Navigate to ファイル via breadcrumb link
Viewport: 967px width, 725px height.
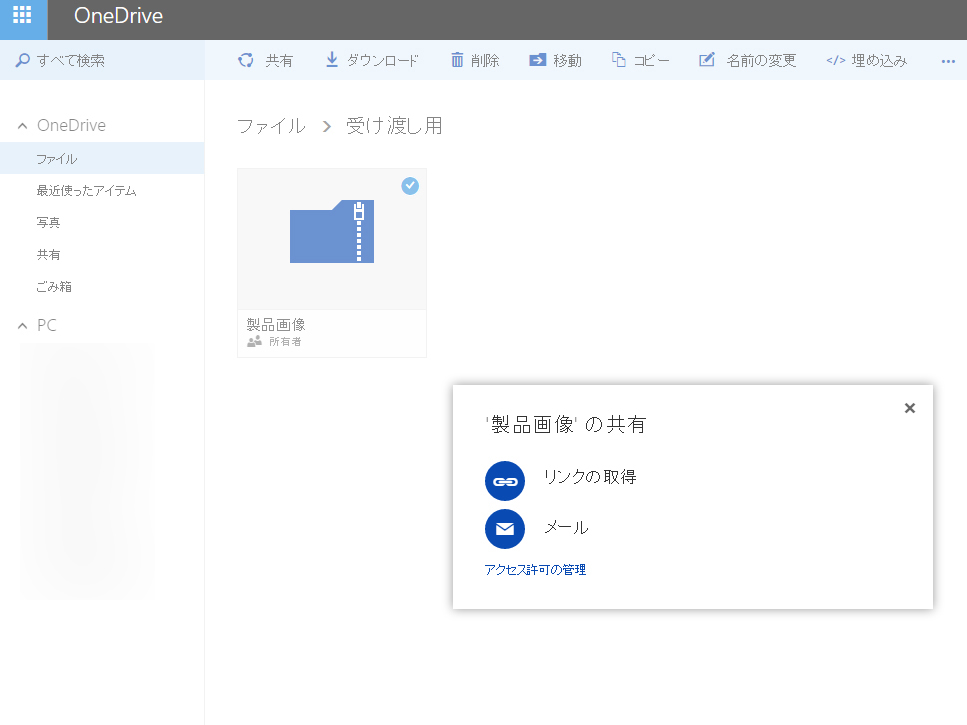(x=271, y=125)
